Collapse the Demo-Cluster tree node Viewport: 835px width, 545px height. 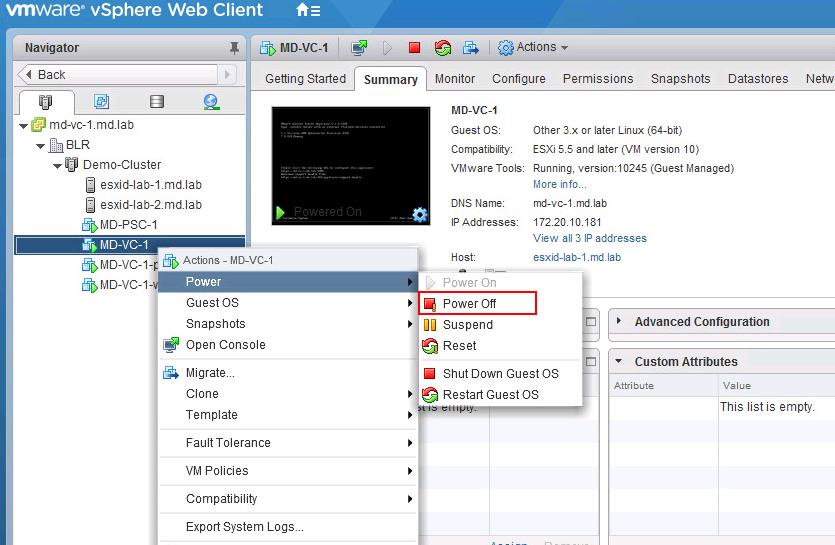(x=58, y=166)
